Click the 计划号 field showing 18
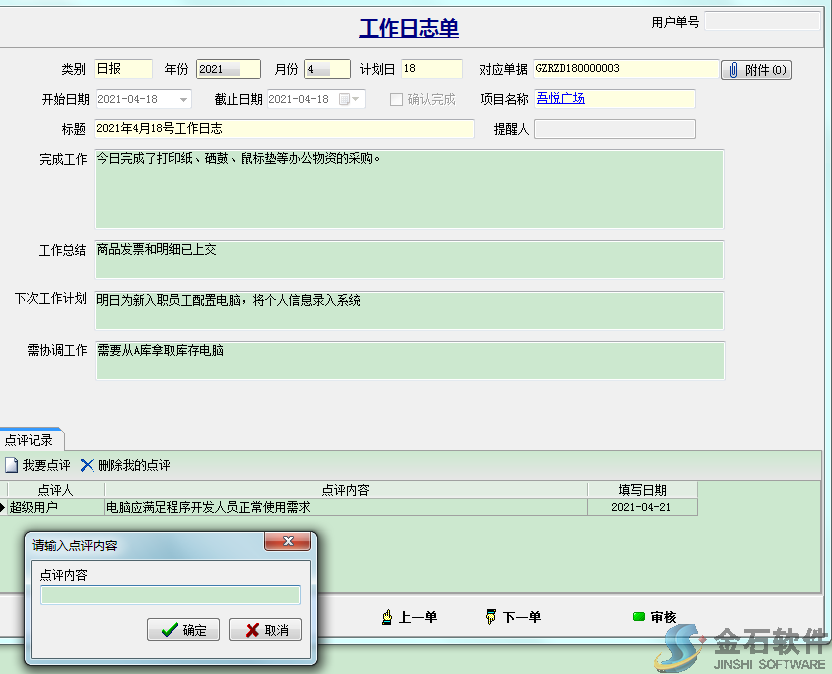This screenshot has height=674, width=832. (430, 69)
